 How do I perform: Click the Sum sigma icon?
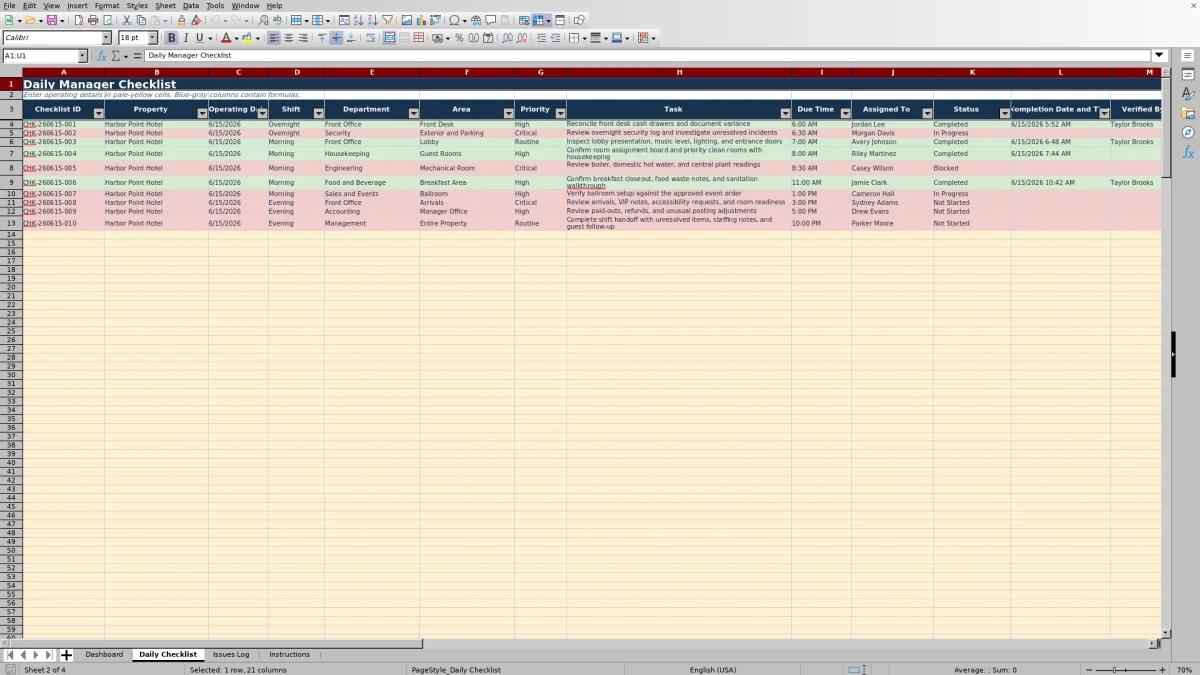coord(116,56)
